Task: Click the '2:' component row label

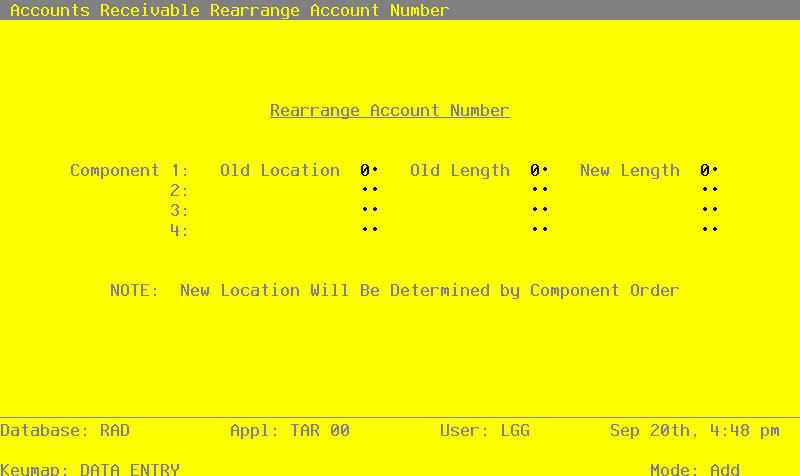Action: point(179,190)
